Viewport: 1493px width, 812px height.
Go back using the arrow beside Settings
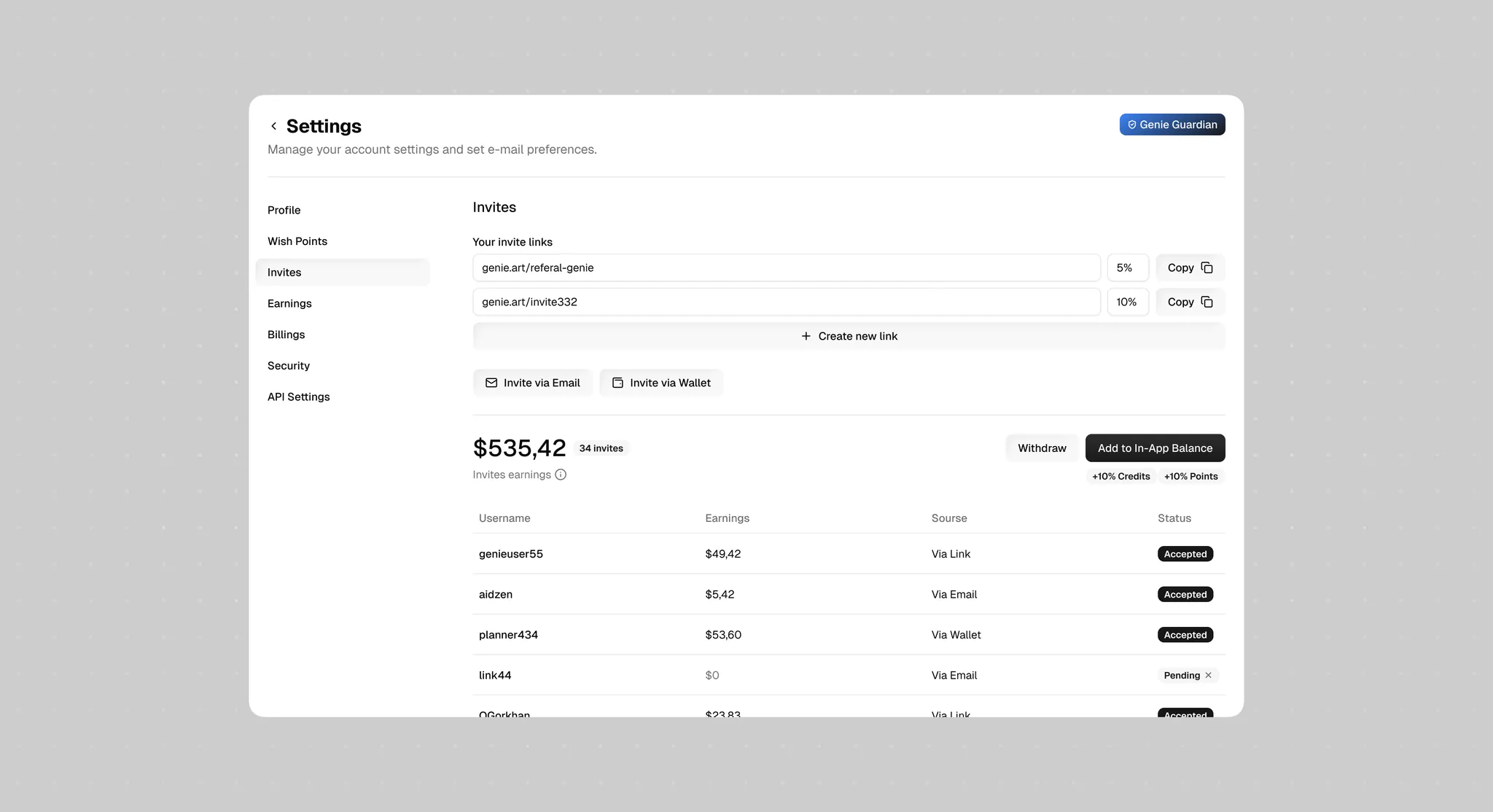tap(273, 126)
